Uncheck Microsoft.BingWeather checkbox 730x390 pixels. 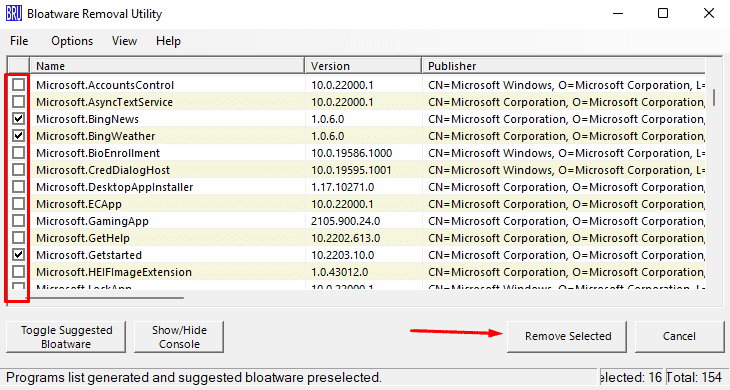(19, 135)
